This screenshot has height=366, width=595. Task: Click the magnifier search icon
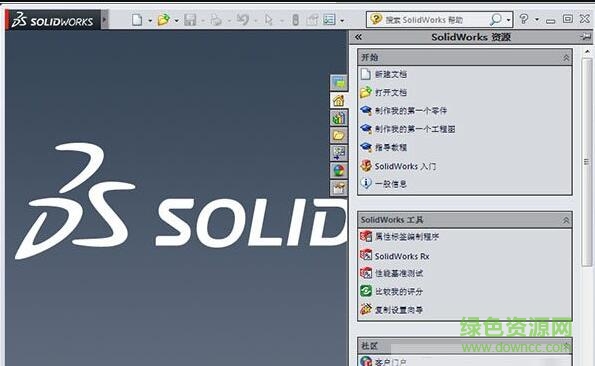496,19
